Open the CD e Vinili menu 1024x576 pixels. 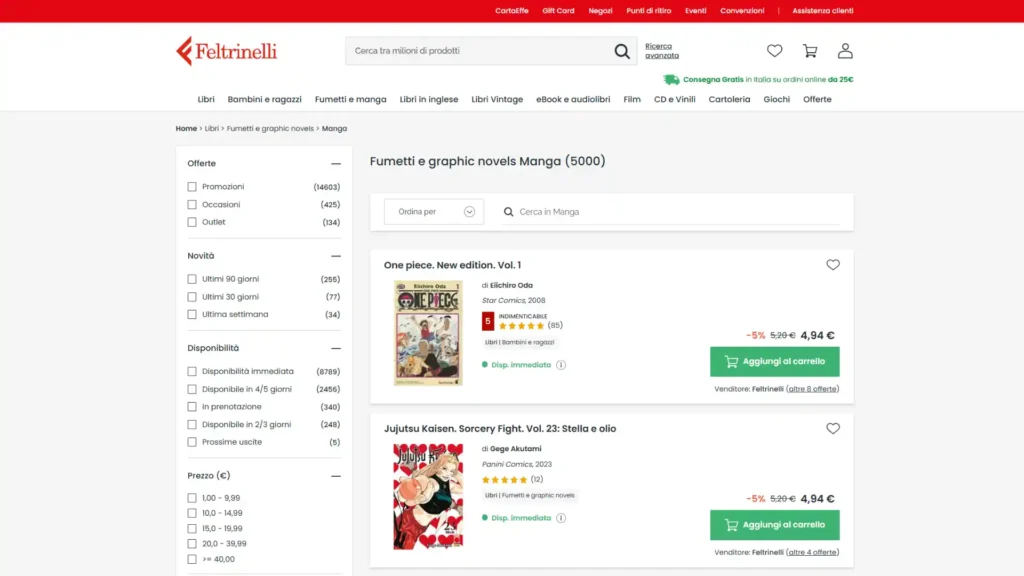pos(675,99)
